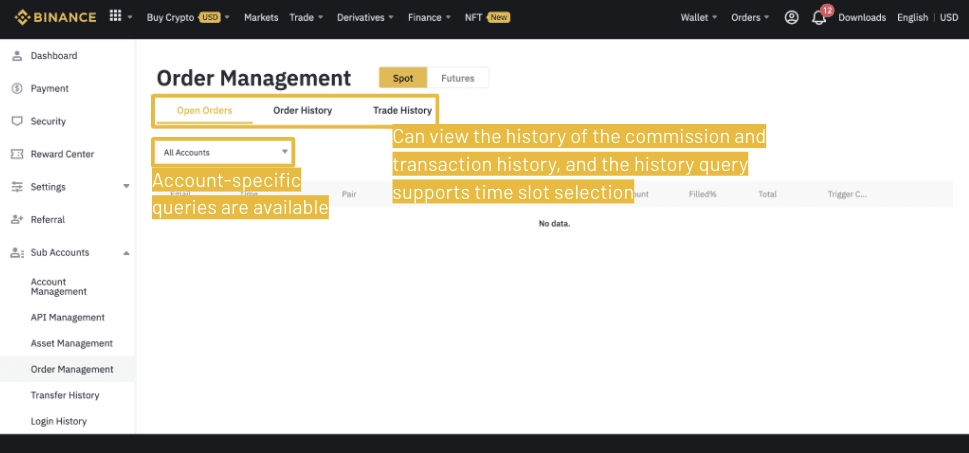The height and width of the screenshot is (453, 969).
Task: Click the Binance logo
Action: [x=55, y=17]
